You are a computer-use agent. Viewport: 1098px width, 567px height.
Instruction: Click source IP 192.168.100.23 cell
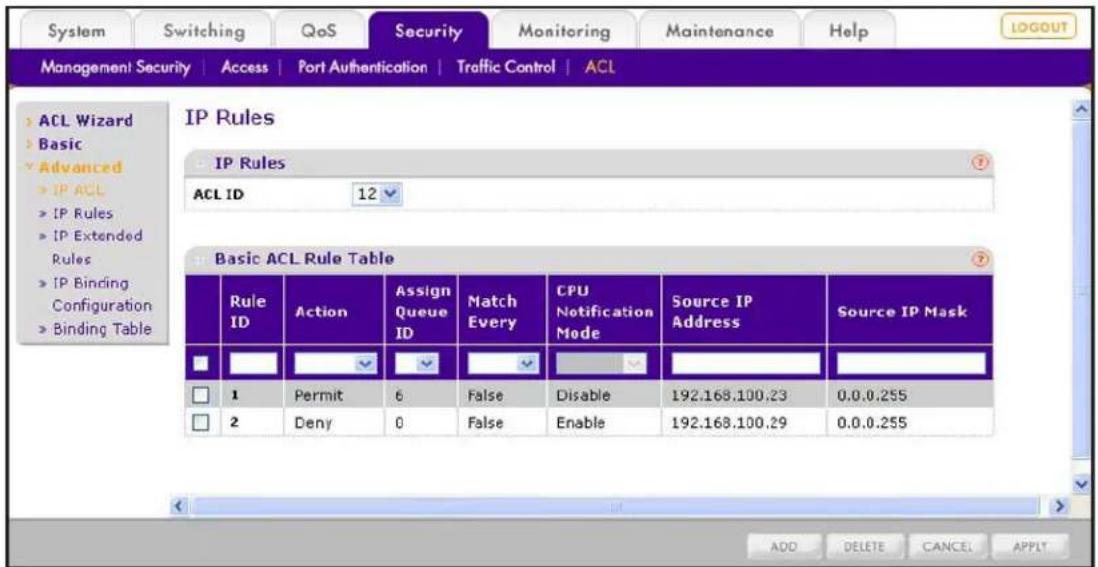click(x=744, y=396)
